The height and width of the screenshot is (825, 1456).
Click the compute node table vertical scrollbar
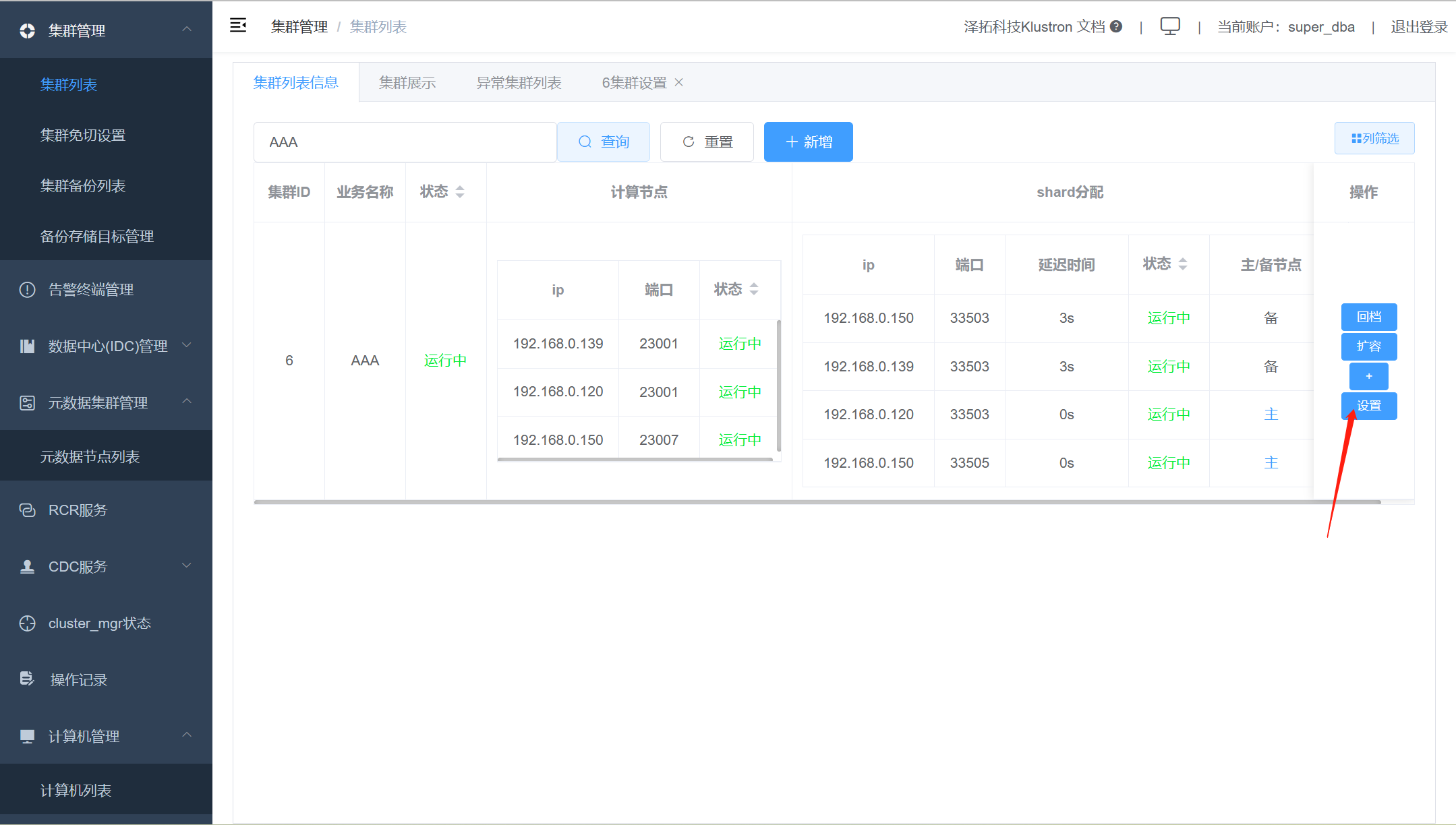point(779,386)
